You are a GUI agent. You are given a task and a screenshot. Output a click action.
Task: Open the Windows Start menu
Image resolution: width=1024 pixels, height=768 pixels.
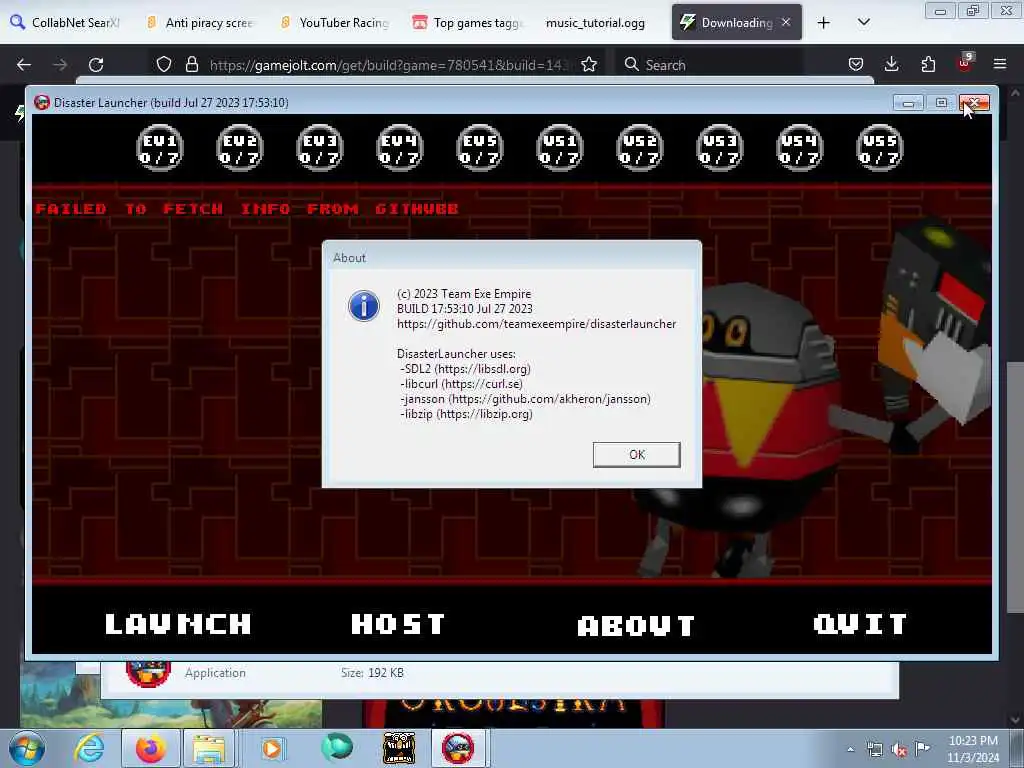click(x=27, y=748)
